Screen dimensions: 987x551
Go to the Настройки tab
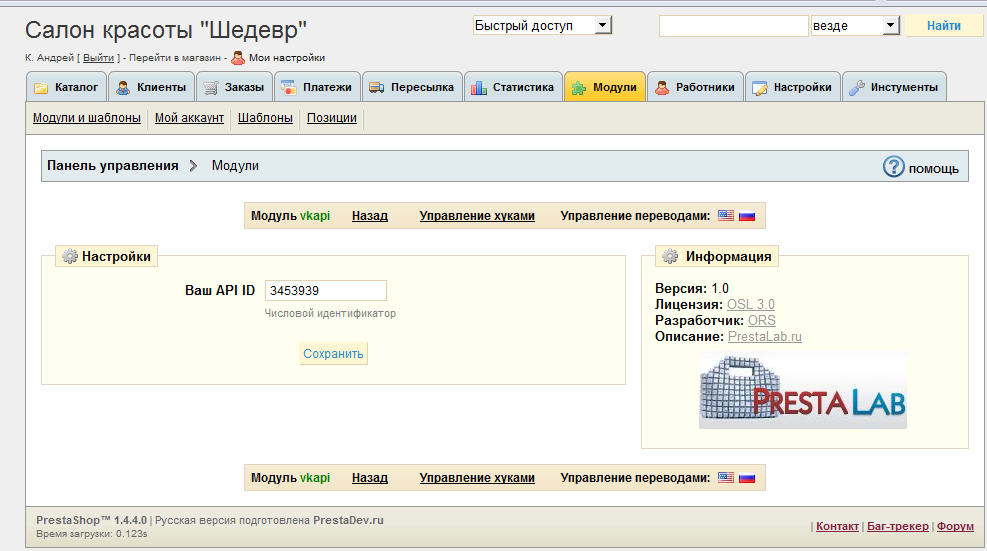pyautogui.click(x=793, y=87)
